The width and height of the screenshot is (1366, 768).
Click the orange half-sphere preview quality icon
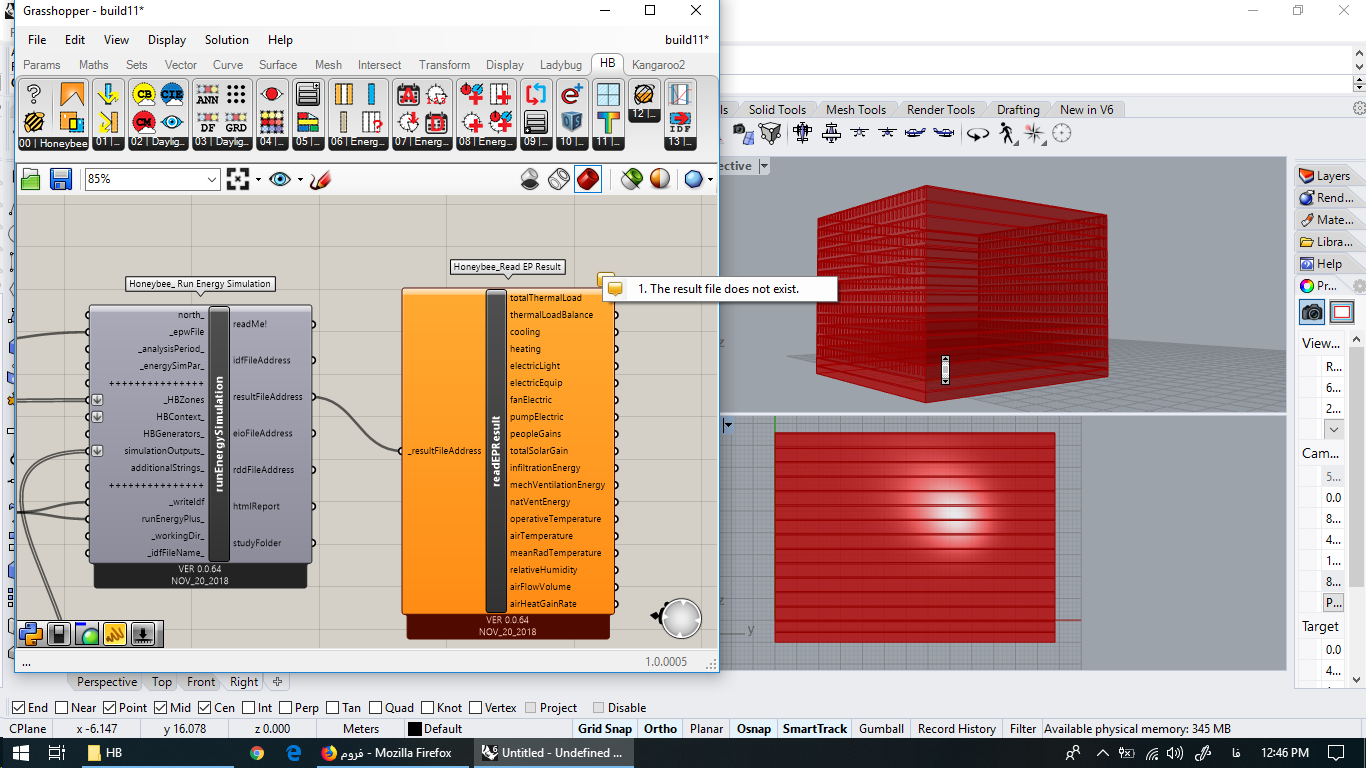660,179
